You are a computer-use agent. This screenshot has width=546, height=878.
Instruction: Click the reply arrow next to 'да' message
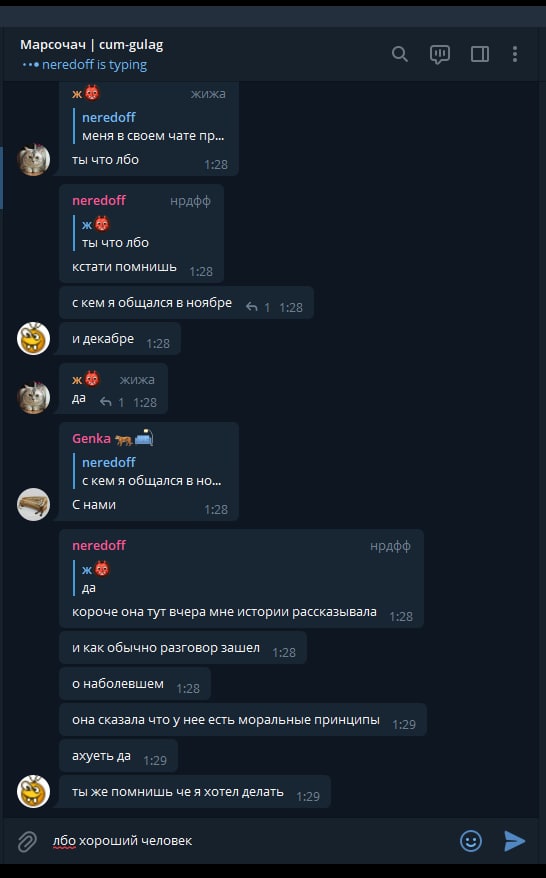[105, 401]
